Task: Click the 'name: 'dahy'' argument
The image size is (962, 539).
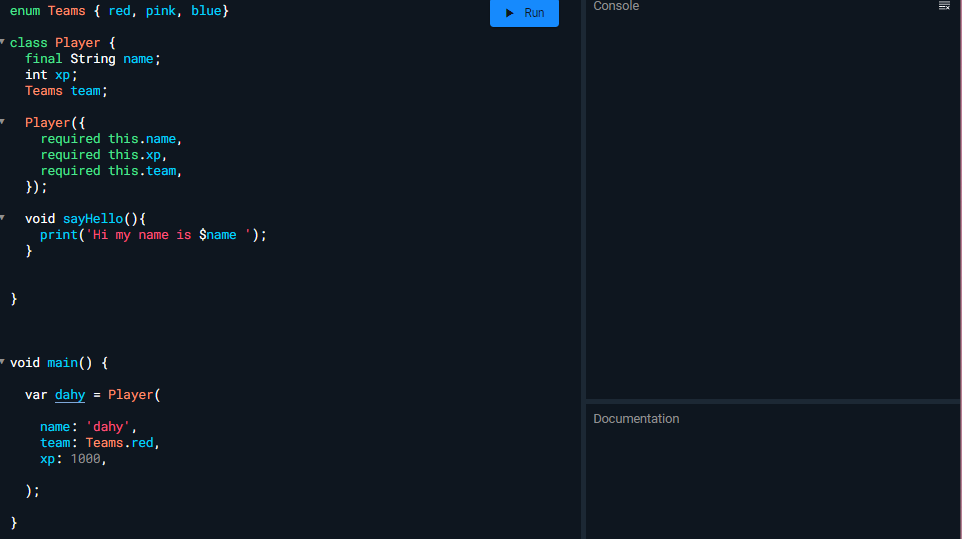Action: [88, 427]
